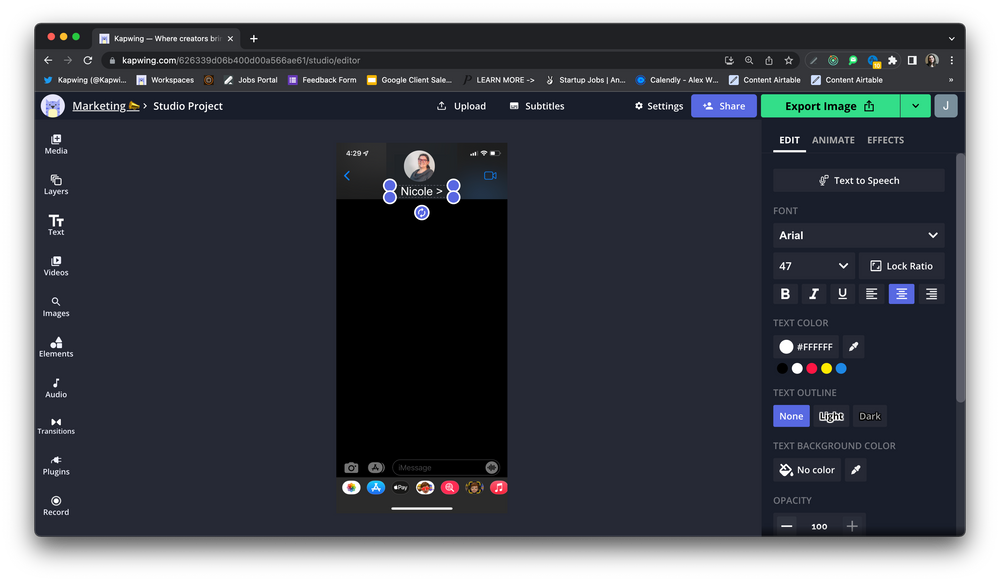
Task: Open the Elements panel
Action: [56, 346]
